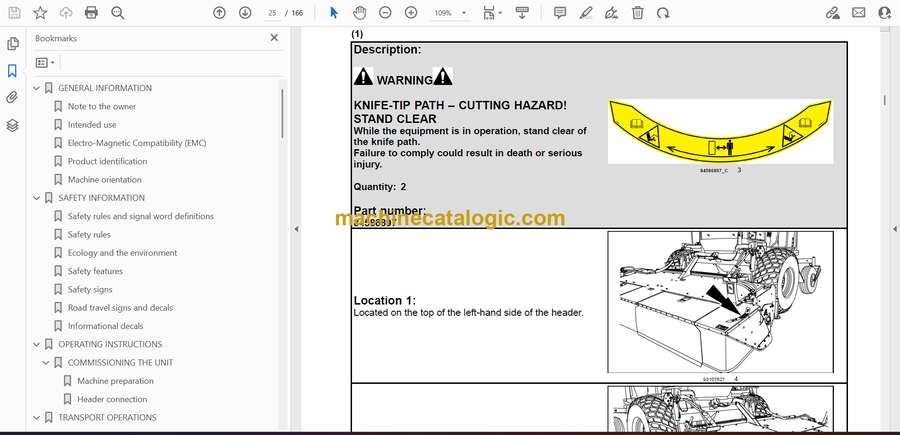Go to Electro-Magnetic Compatibility (EMC) bookmark
The height and width of the screenshot is (435, 900).
[x=137, y=143]
